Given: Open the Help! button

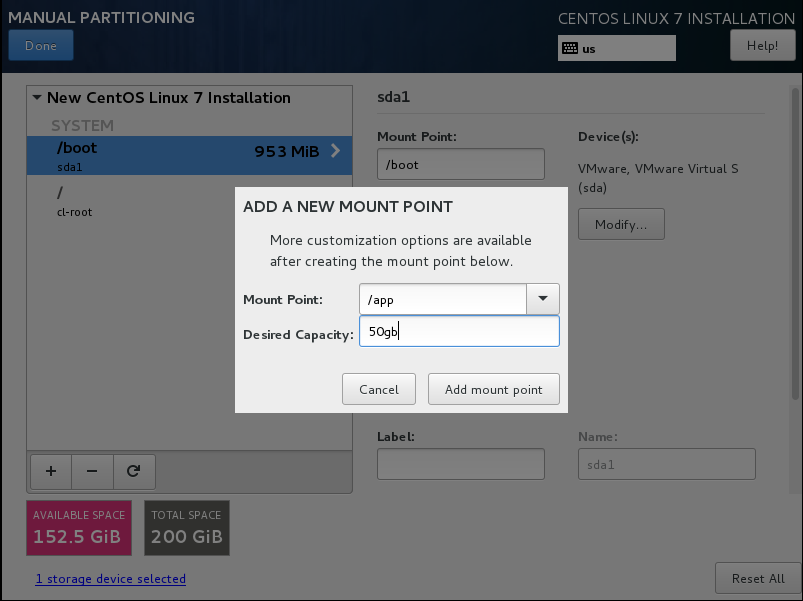Looking at the screenshot, I should tap(763, 46).
